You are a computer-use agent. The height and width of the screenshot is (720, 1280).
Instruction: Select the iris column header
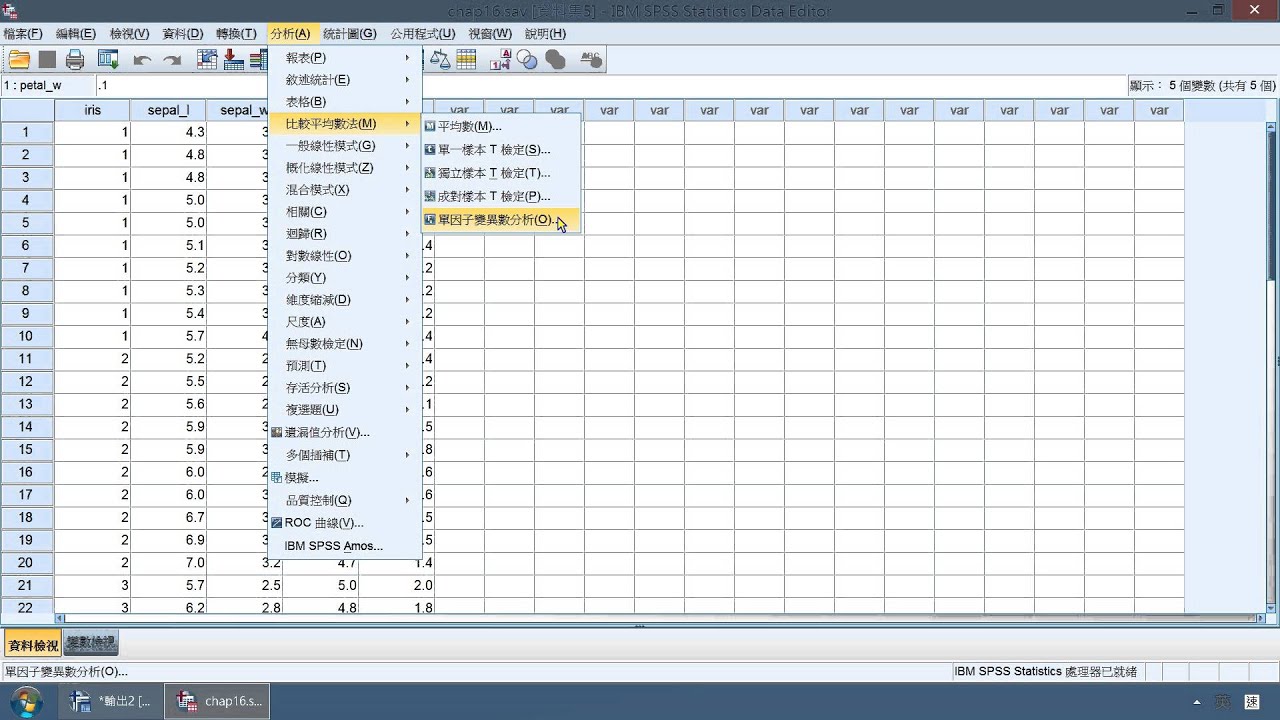pyautogui.click(x=92, y=110)
